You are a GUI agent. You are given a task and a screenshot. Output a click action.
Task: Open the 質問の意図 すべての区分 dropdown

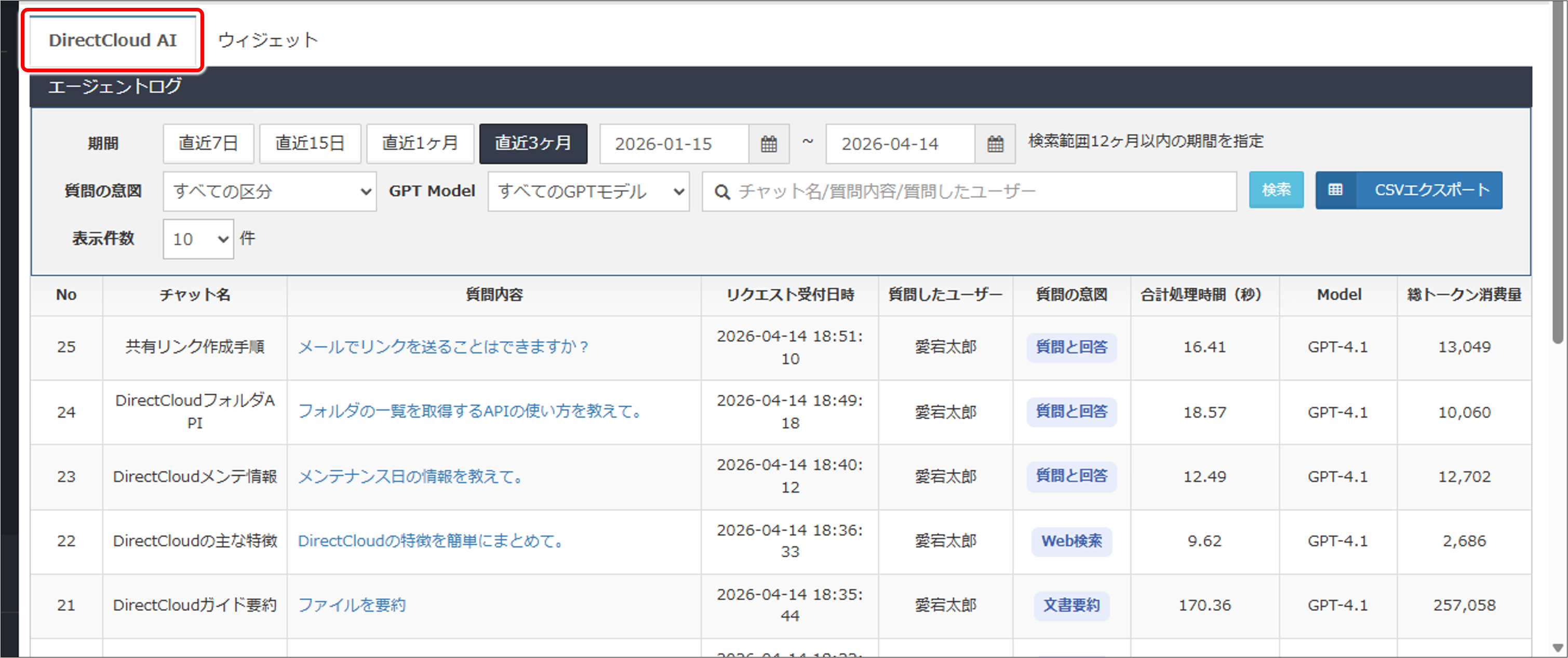point(270,192)
